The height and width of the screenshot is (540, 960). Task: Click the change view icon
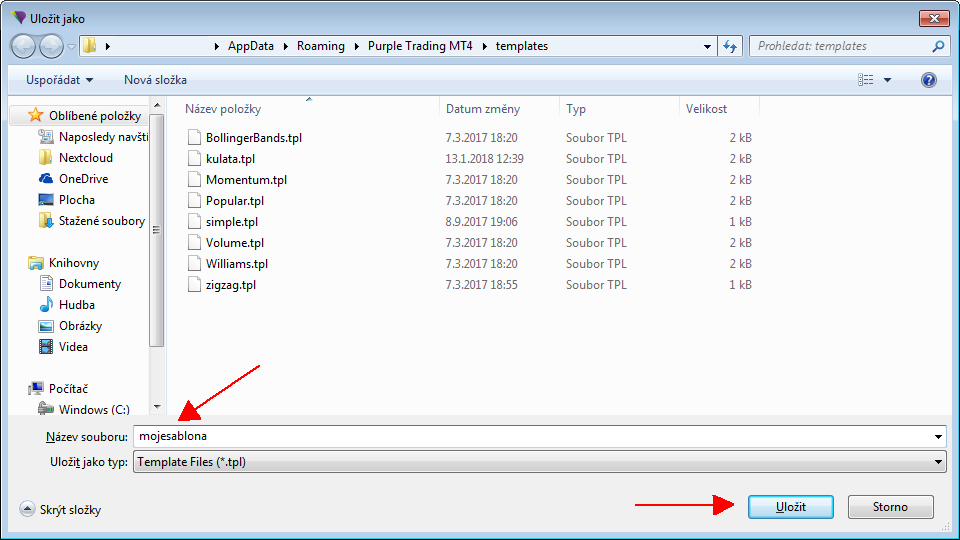tap(865, 80)
